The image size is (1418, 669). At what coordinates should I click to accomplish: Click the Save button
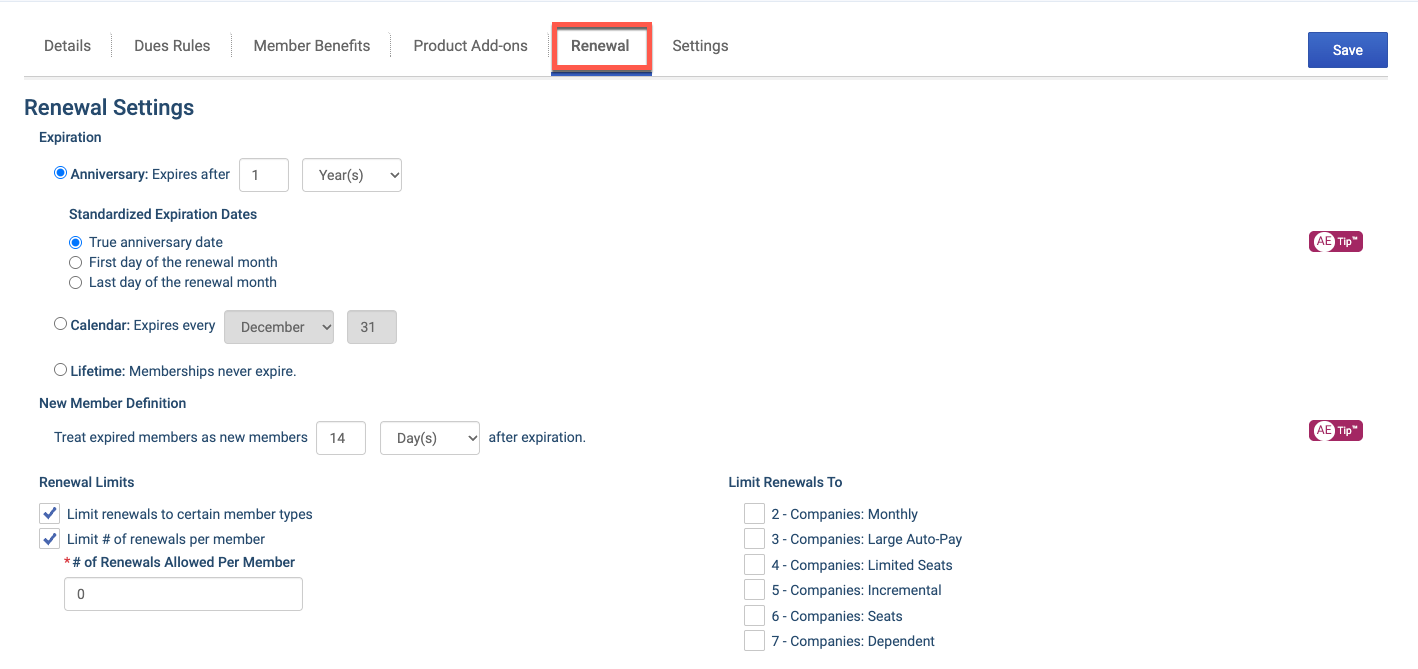click(1348, 50)
